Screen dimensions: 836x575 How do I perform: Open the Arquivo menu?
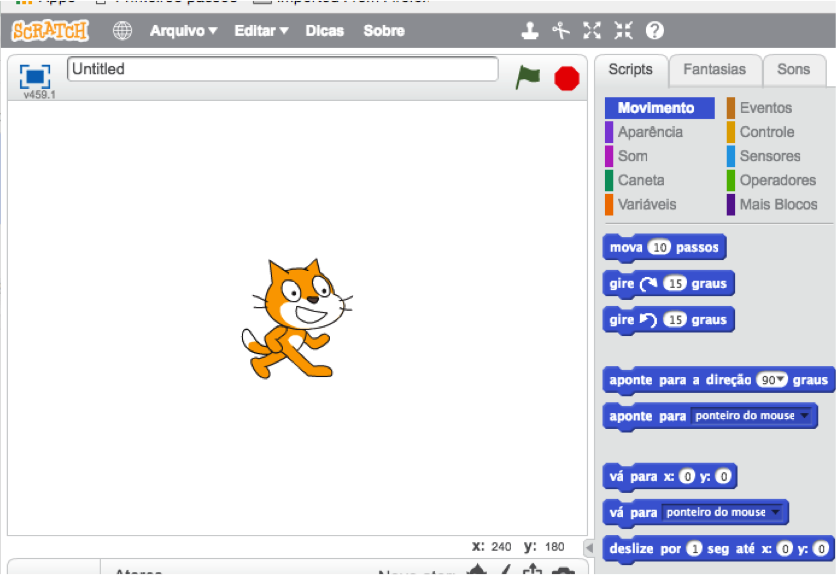[x=183, y=30]
